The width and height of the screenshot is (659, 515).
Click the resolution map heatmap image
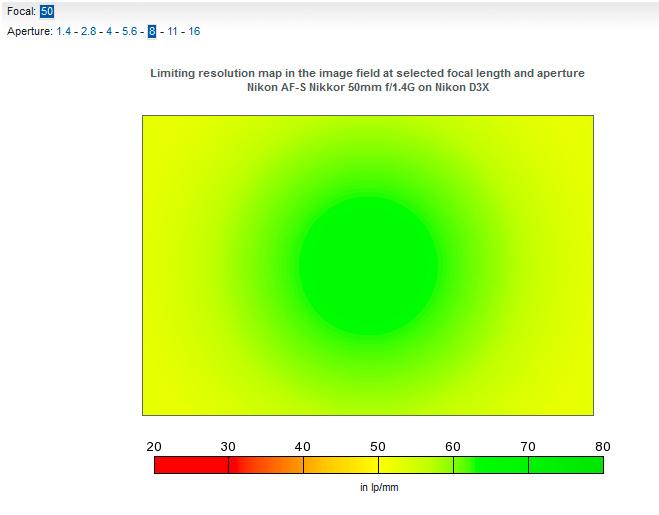368,265
